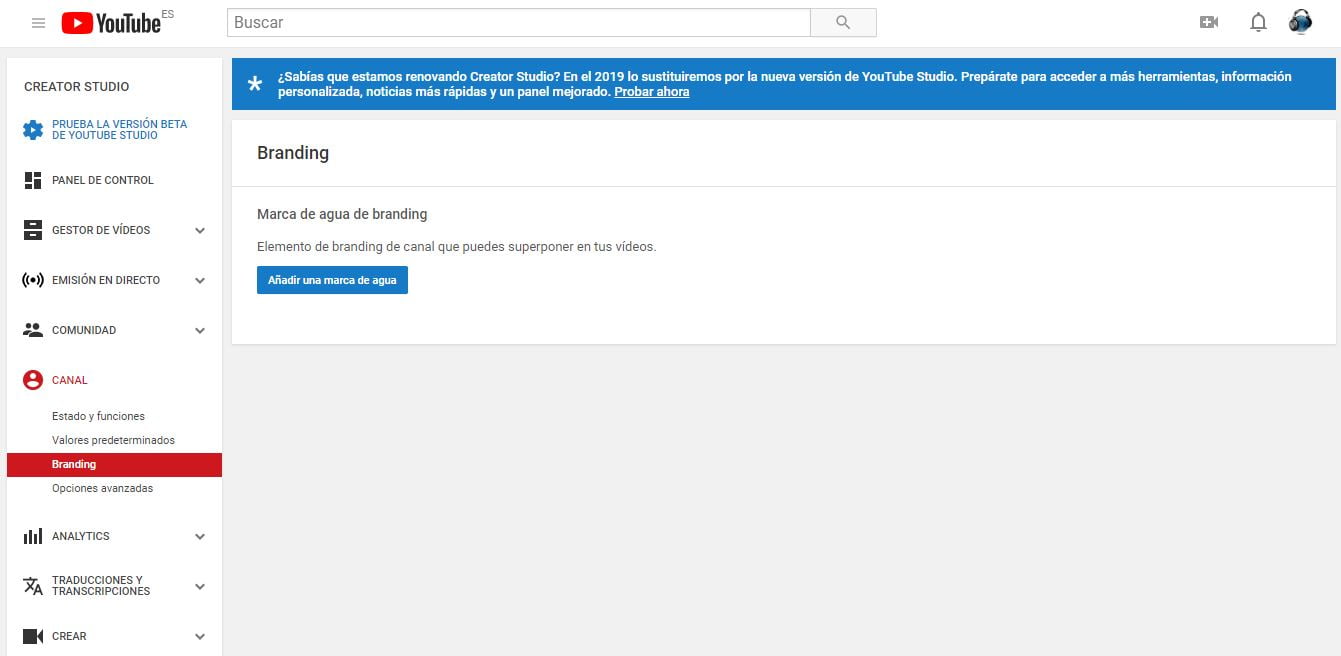Expand the Analytics section
Image resolution: width=1341 pixels, height=656 pixels.
[x=200, y=536]
